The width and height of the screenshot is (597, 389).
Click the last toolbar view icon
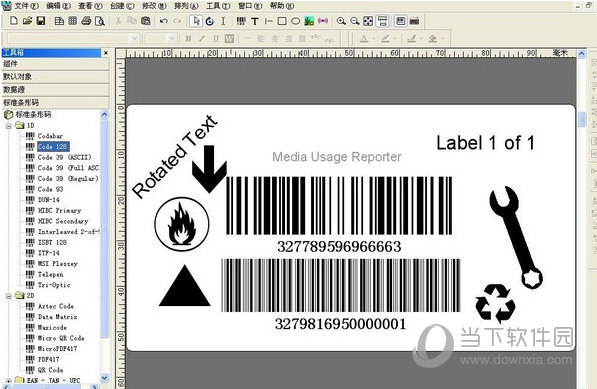click(x=414, y=21)
